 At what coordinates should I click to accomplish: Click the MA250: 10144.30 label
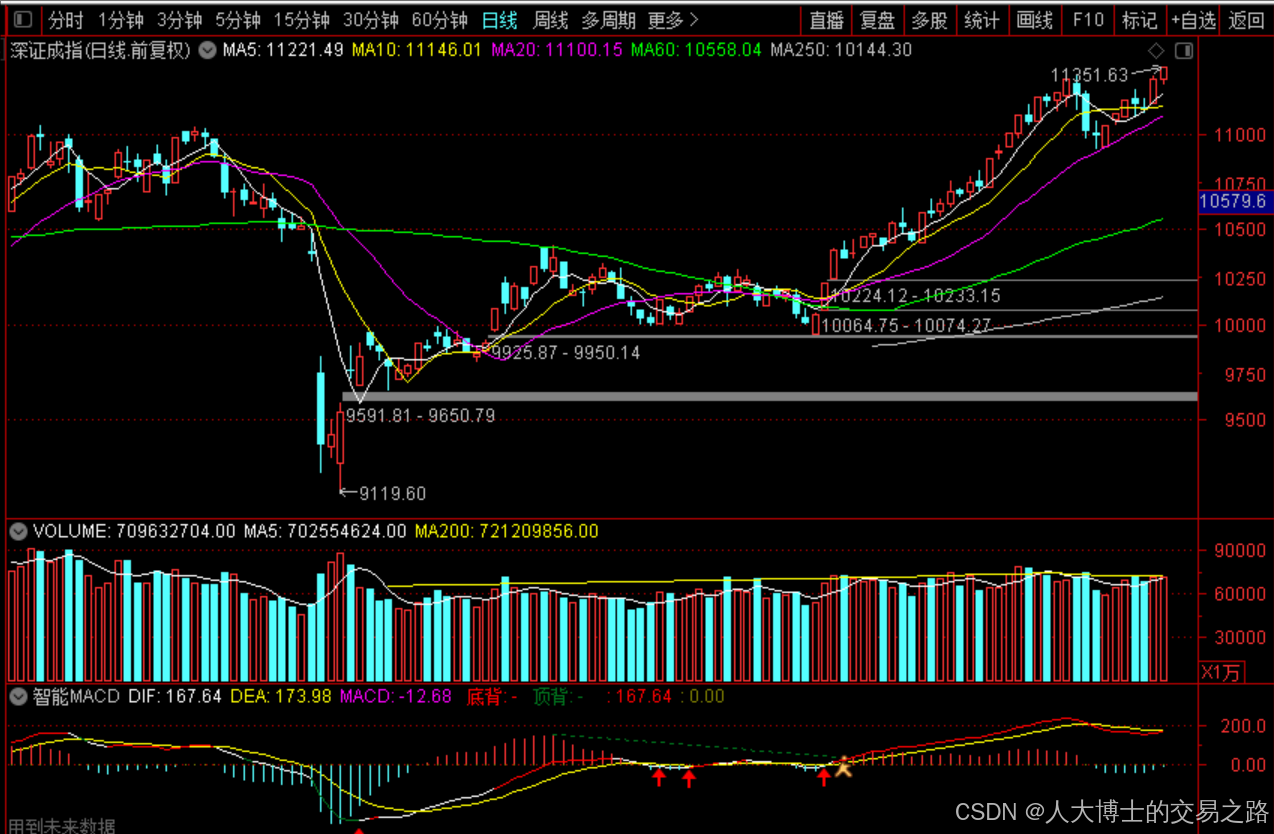pos(841,50)
